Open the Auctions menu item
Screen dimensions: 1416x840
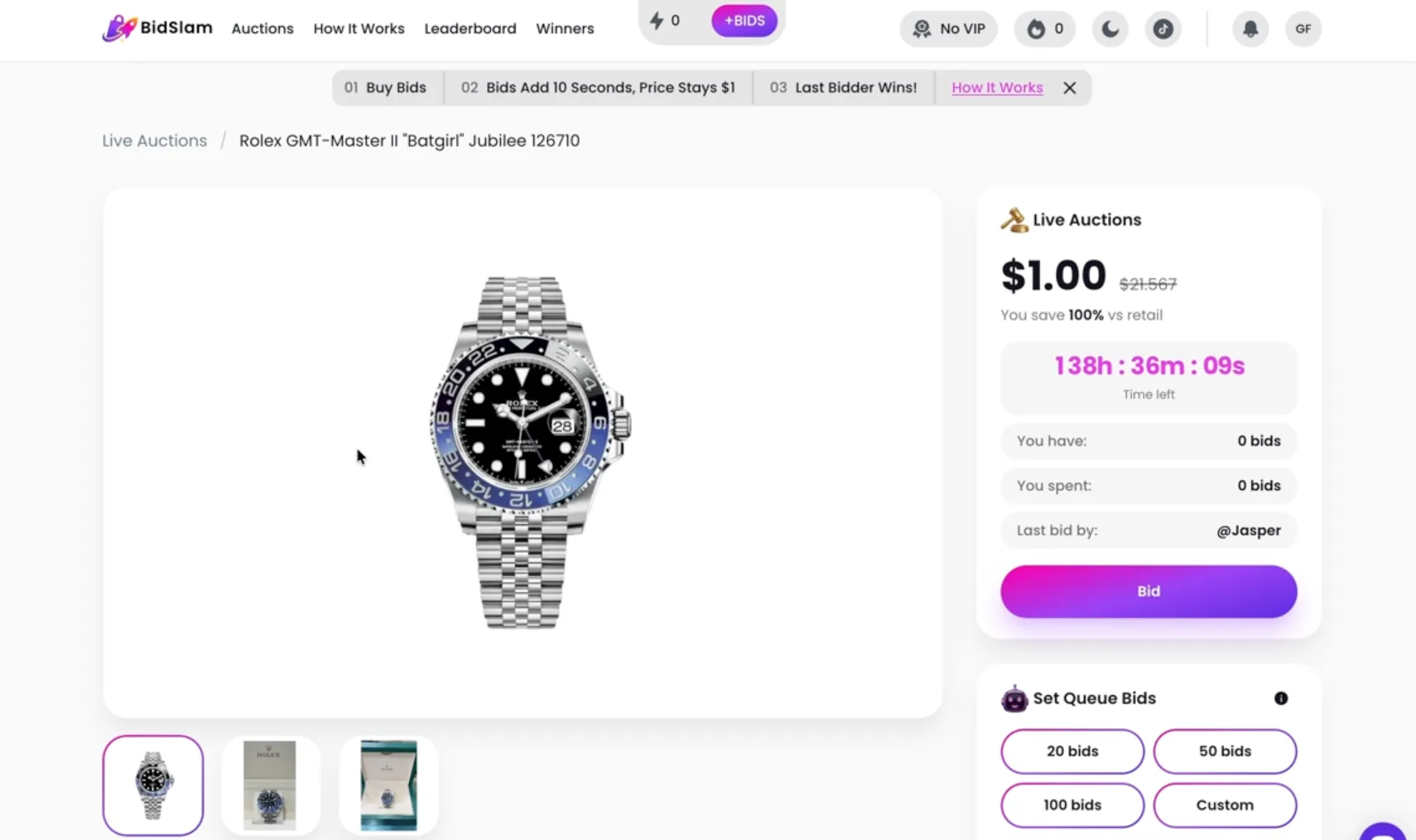(x=262, y=28)
